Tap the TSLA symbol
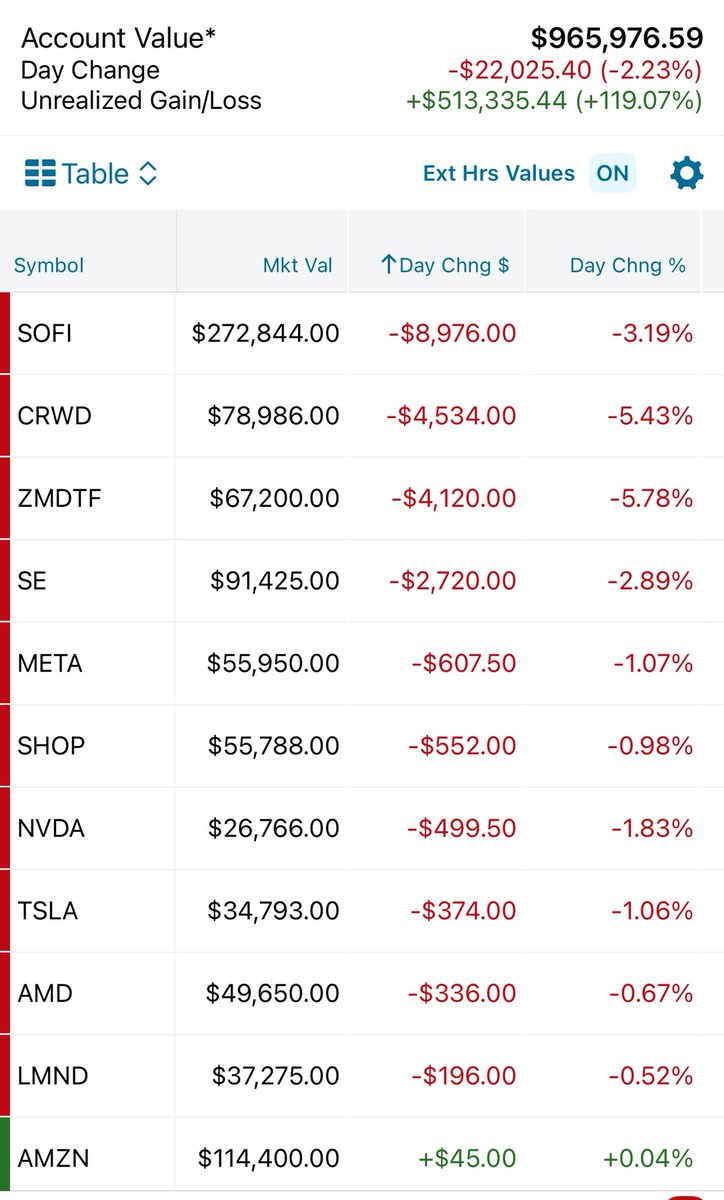 [x=47, y=911]
